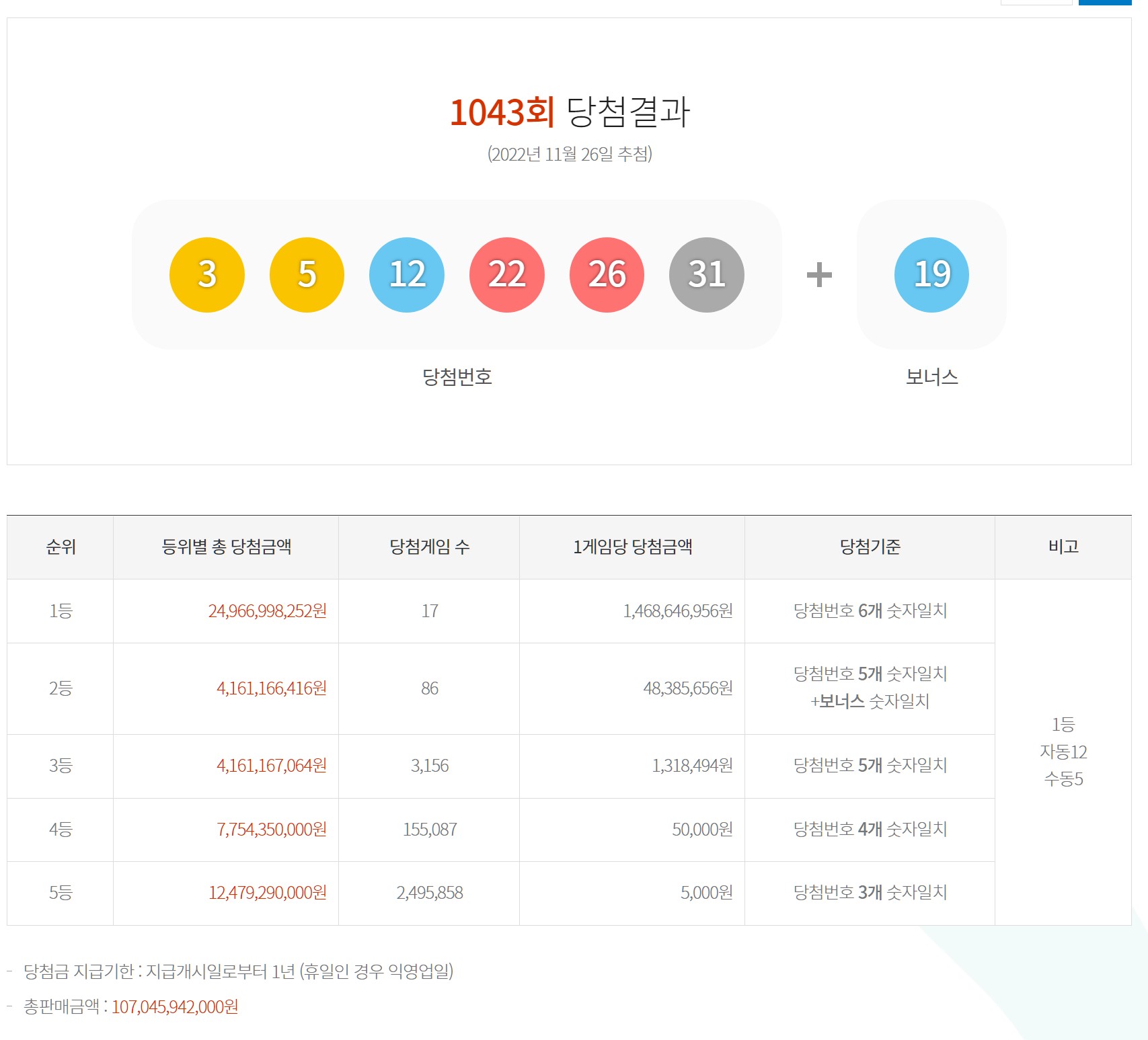Click per-game prize 1,468,646,956원

click(x=678, y=610)
